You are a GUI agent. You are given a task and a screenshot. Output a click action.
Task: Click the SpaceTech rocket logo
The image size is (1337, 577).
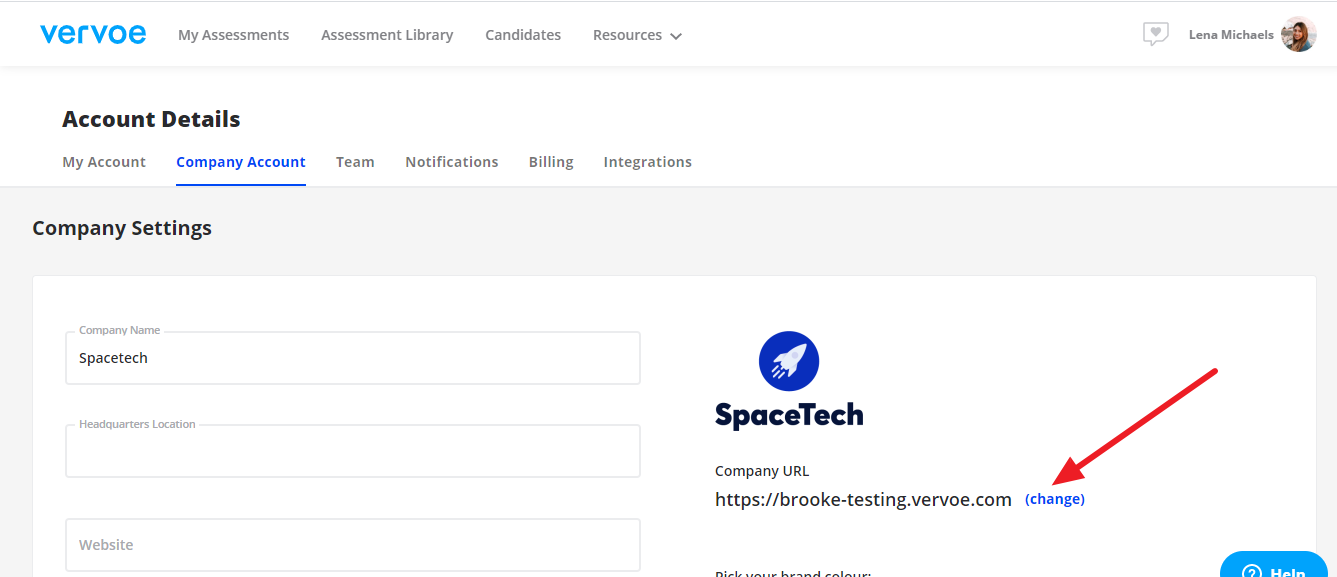coord(789,361)
